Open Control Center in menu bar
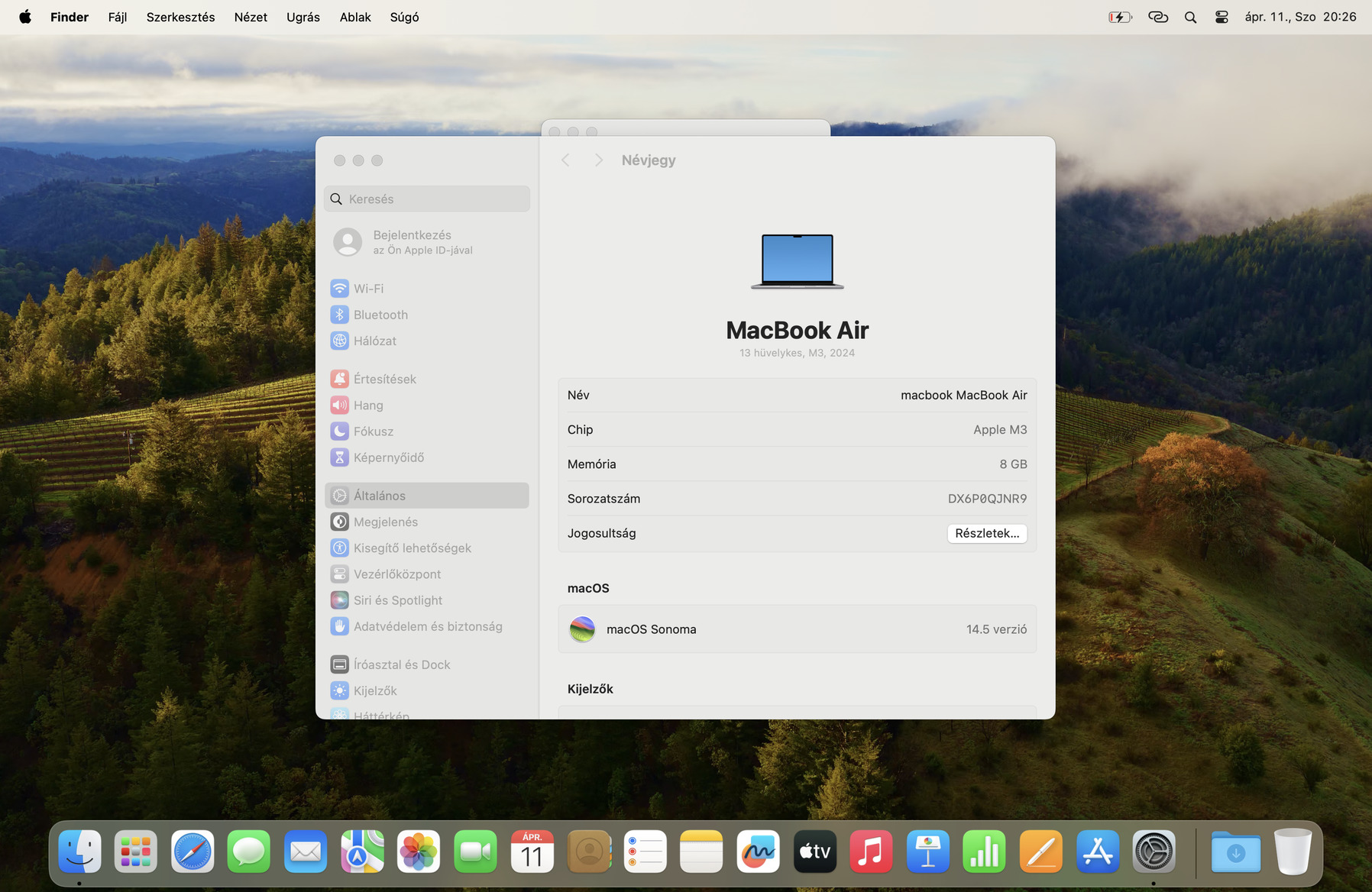 pos(1222,17)
